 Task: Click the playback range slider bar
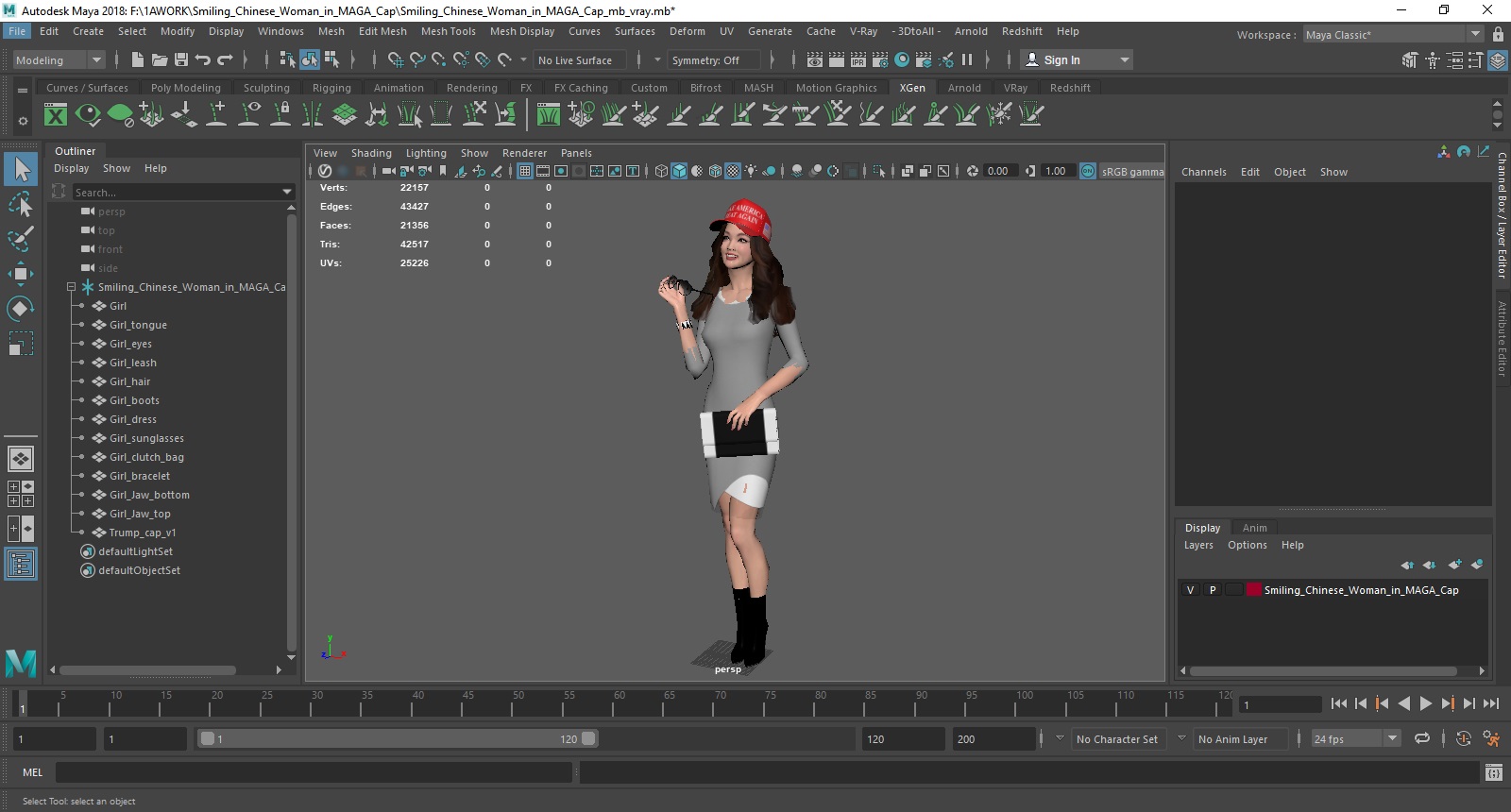click(x=398, y=738)
